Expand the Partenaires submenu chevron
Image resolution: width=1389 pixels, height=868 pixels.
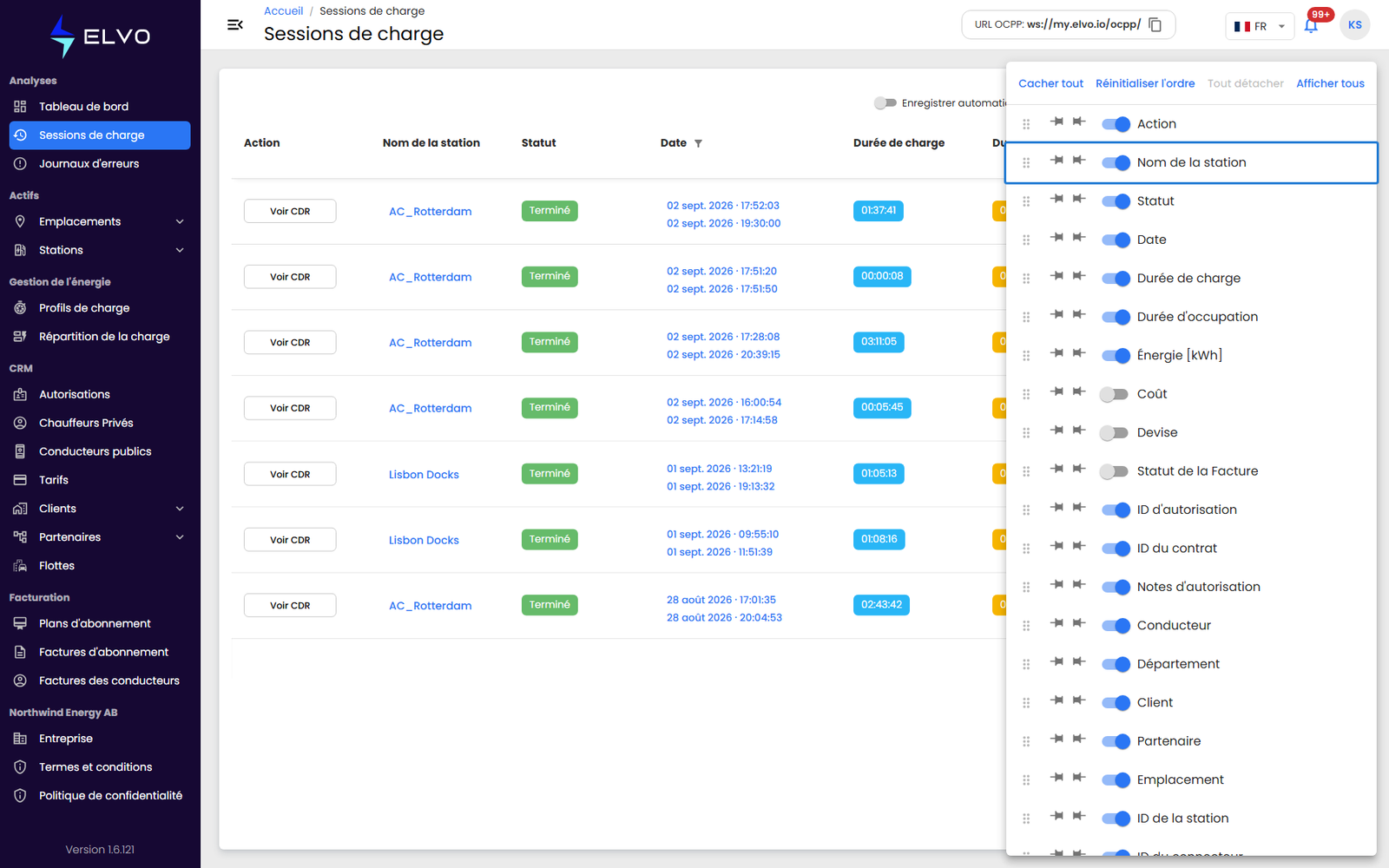[180, 537]
